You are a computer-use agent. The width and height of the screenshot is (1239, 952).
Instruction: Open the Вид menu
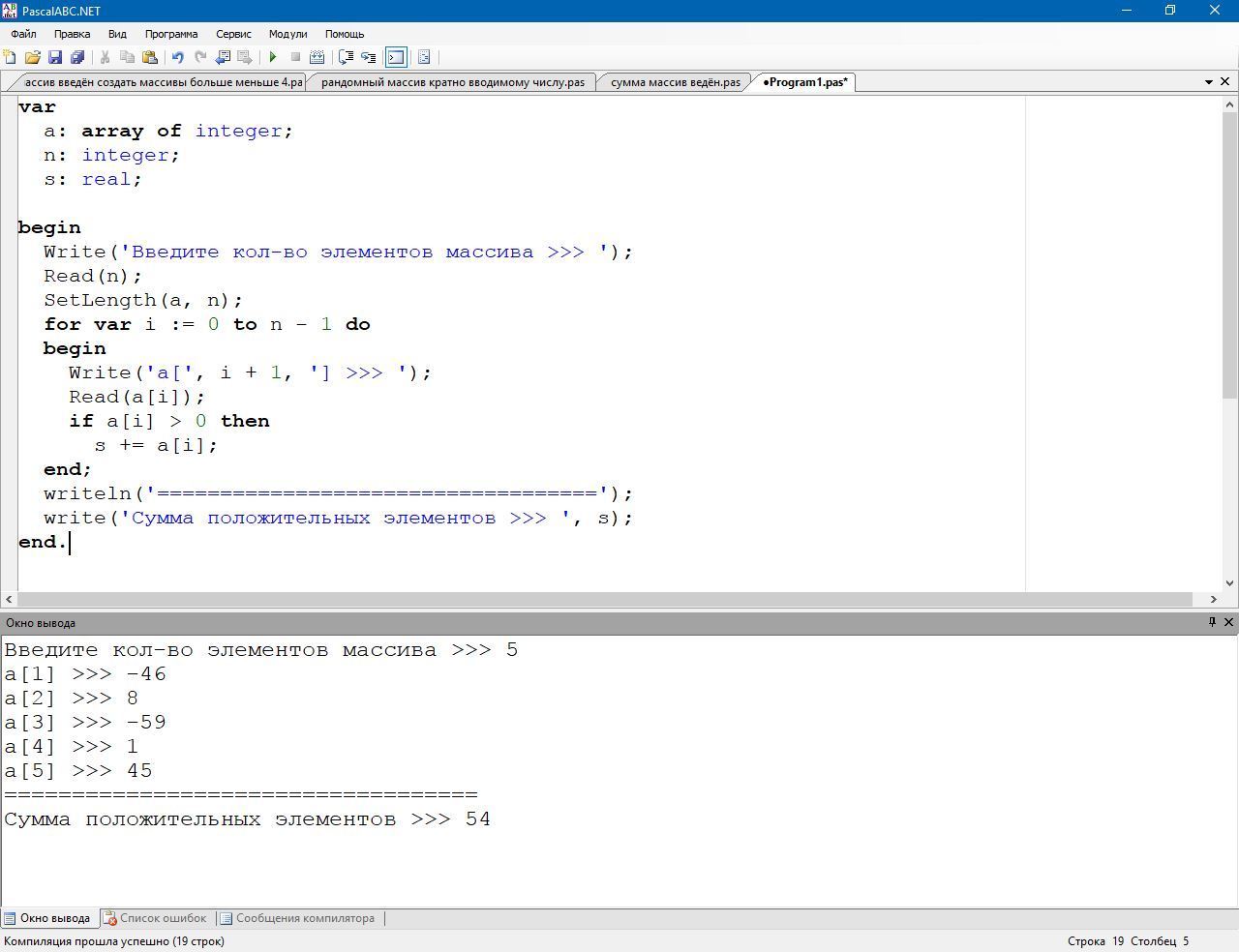[x=117, y=34]
